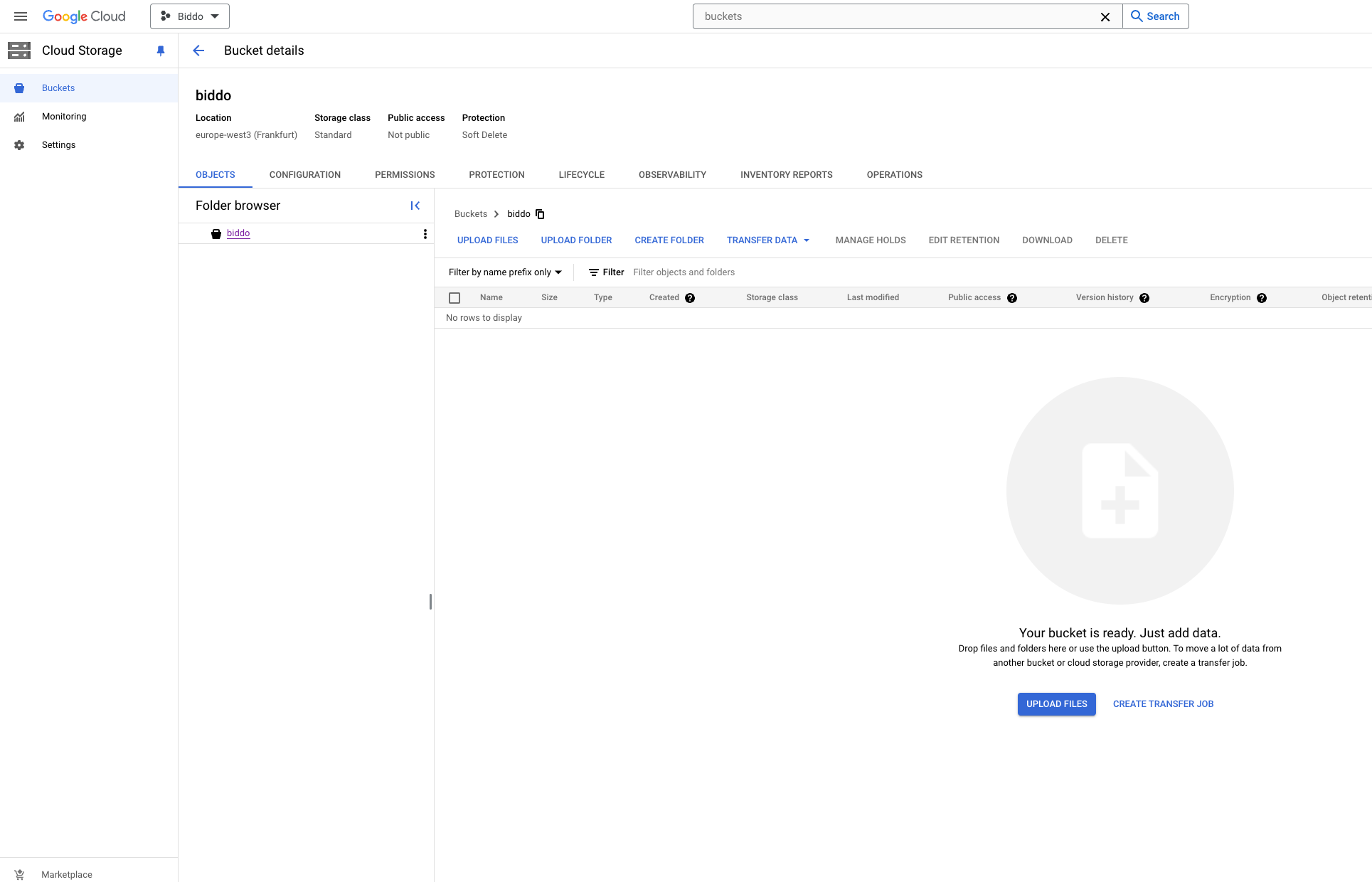Click the Storage class column header
1372x882 pixels.
pyautogui.click(x=772, y=297)
